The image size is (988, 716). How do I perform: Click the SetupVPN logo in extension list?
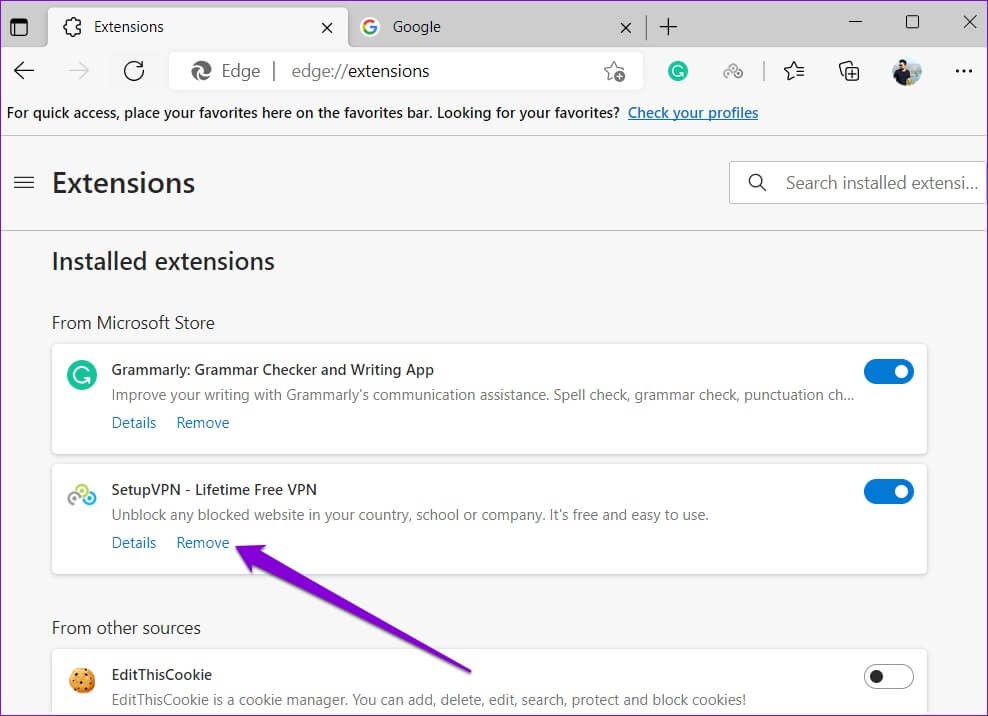click(x=82, y=495)
